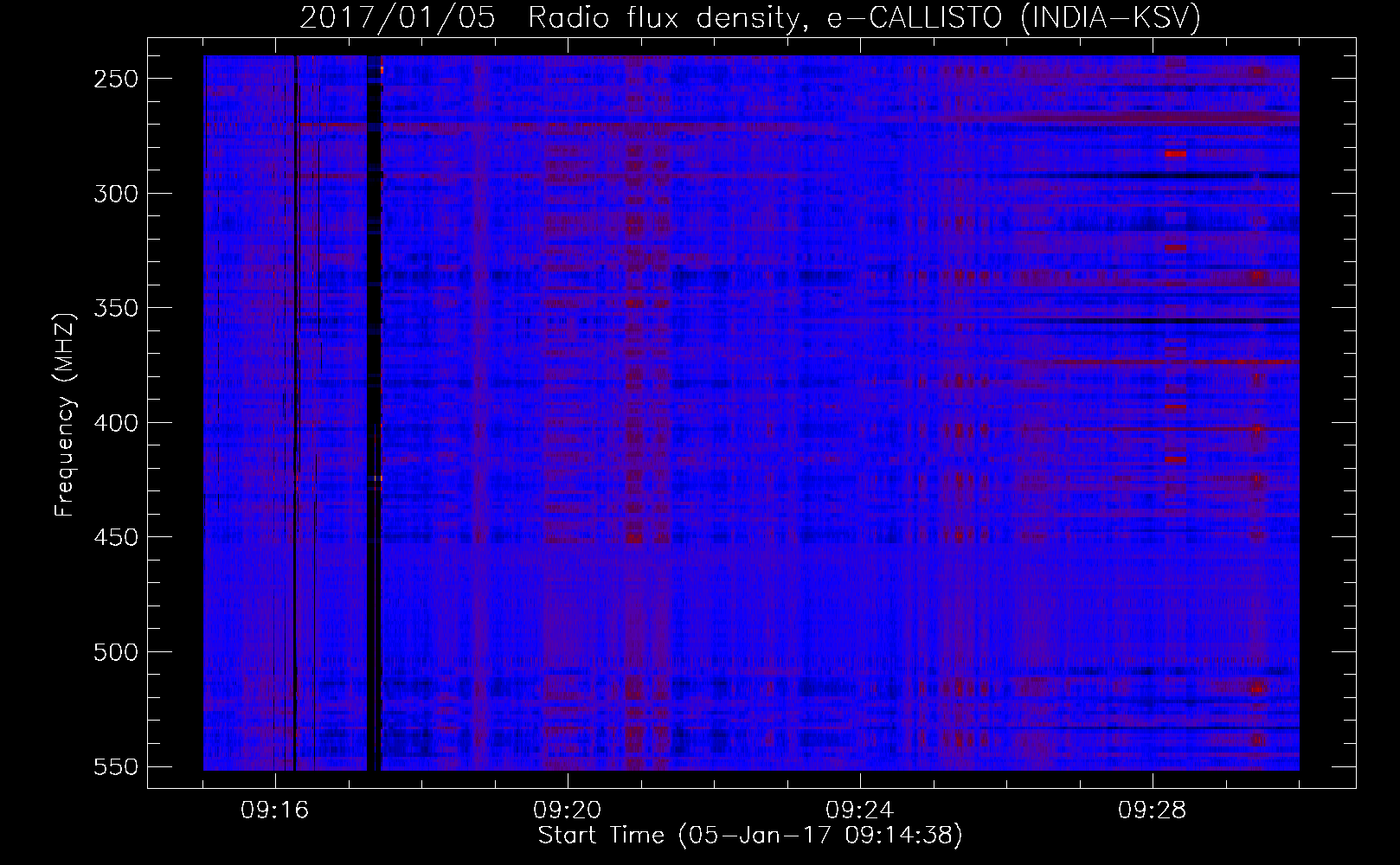This screenshot has height=865, width=1400.
Task: Click the 09:24 time tick label
Action: click(x=860, y=811)
